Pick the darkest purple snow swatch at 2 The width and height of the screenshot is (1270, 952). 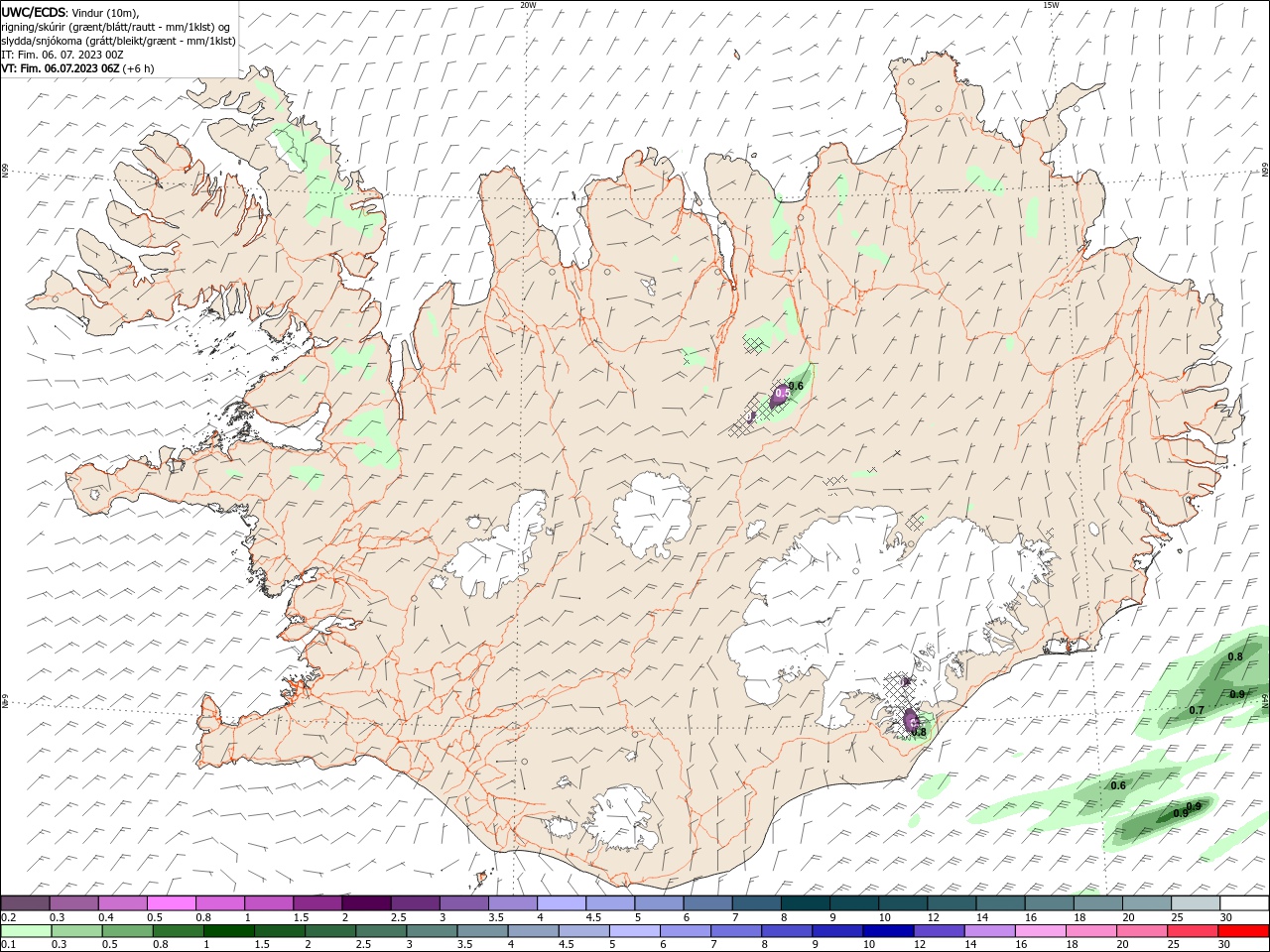tap(366, 903)
